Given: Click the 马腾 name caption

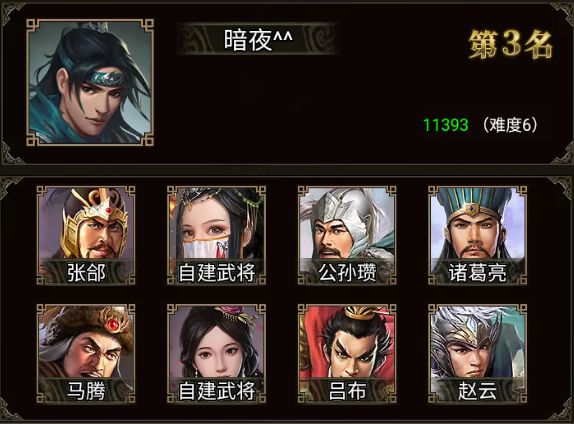Looking at the screenshot, I should (86, 391).
